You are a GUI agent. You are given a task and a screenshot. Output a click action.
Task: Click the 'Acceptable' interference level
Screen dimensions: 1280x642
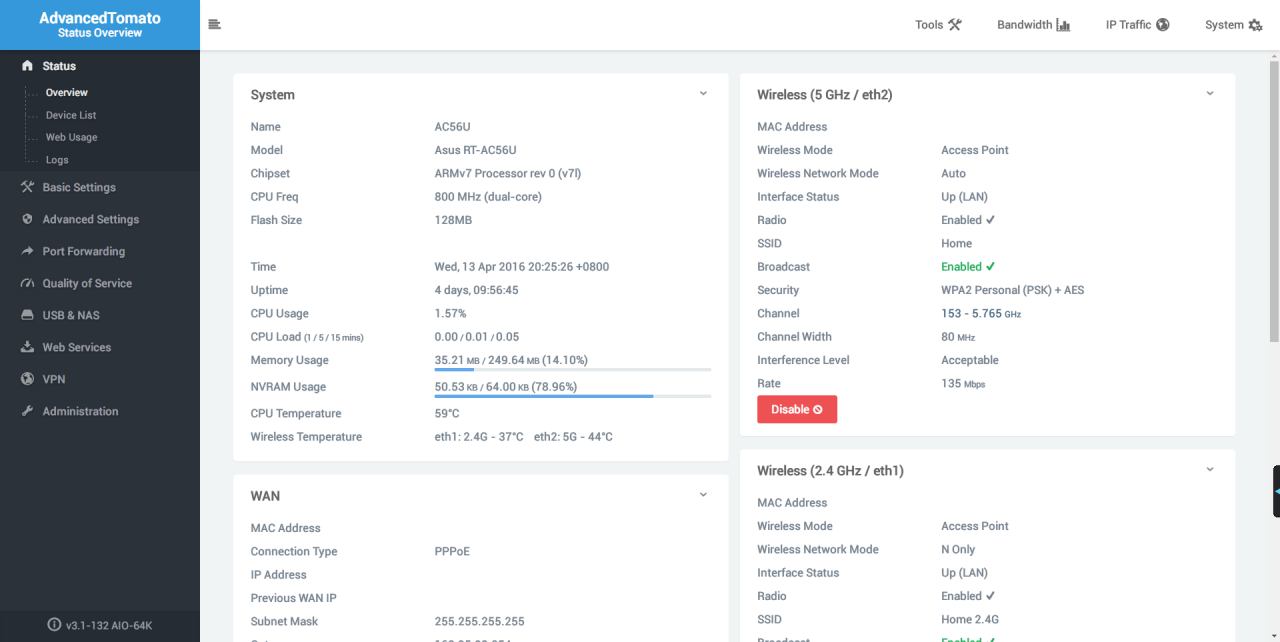(970, 360)
